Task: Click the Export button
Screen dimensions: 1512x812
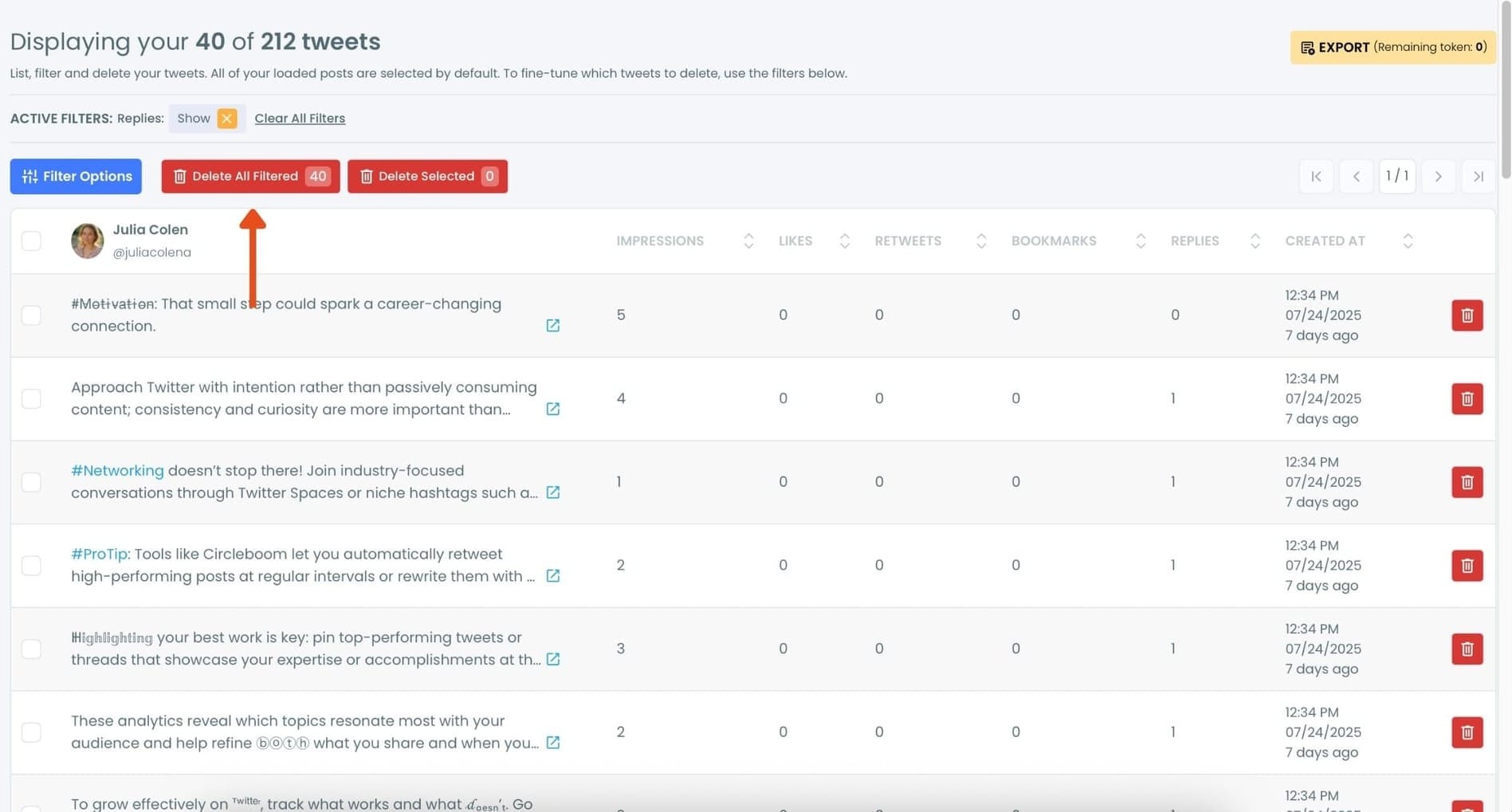Action: 1392,47
